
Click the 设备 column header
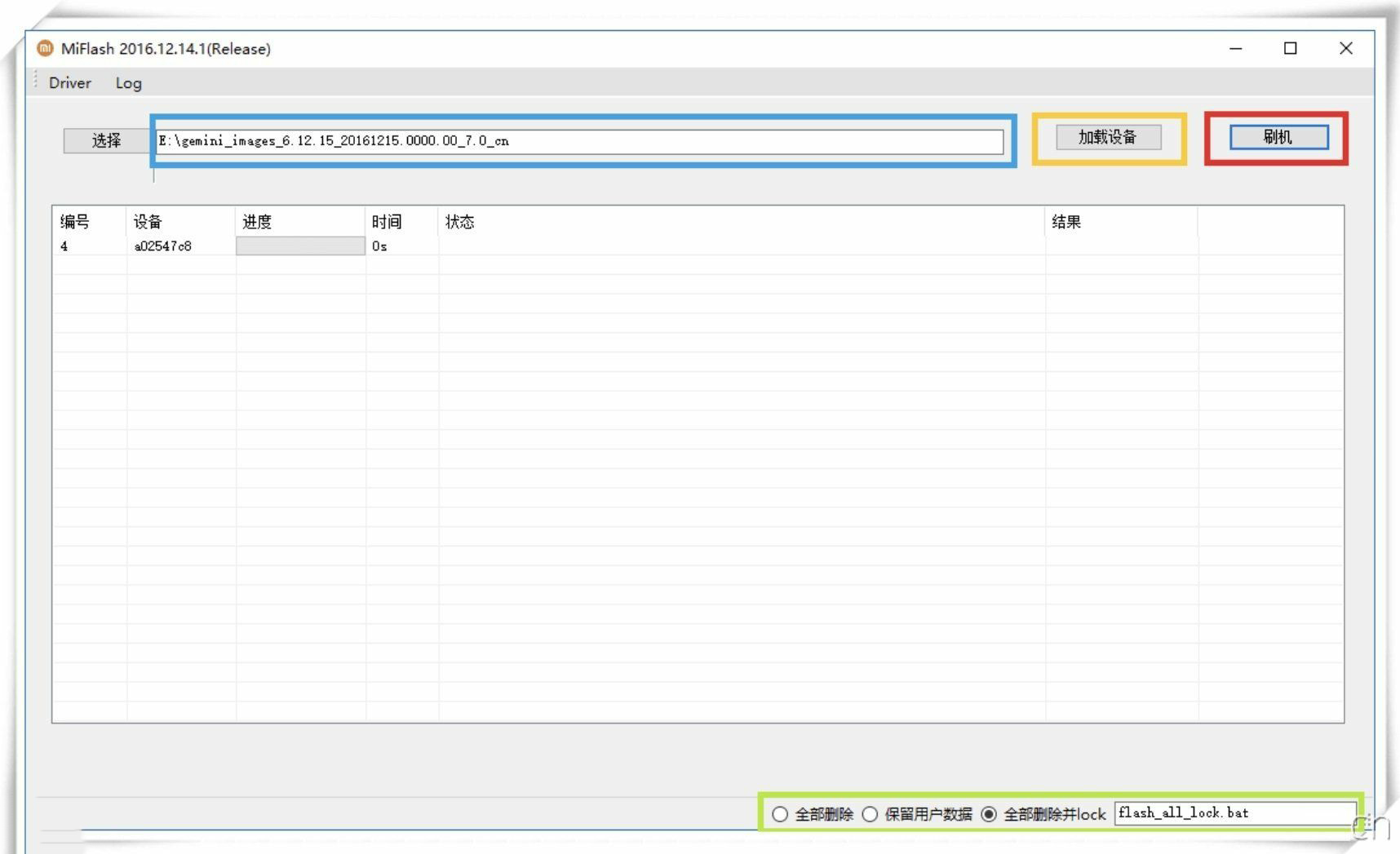pos(181,222)
